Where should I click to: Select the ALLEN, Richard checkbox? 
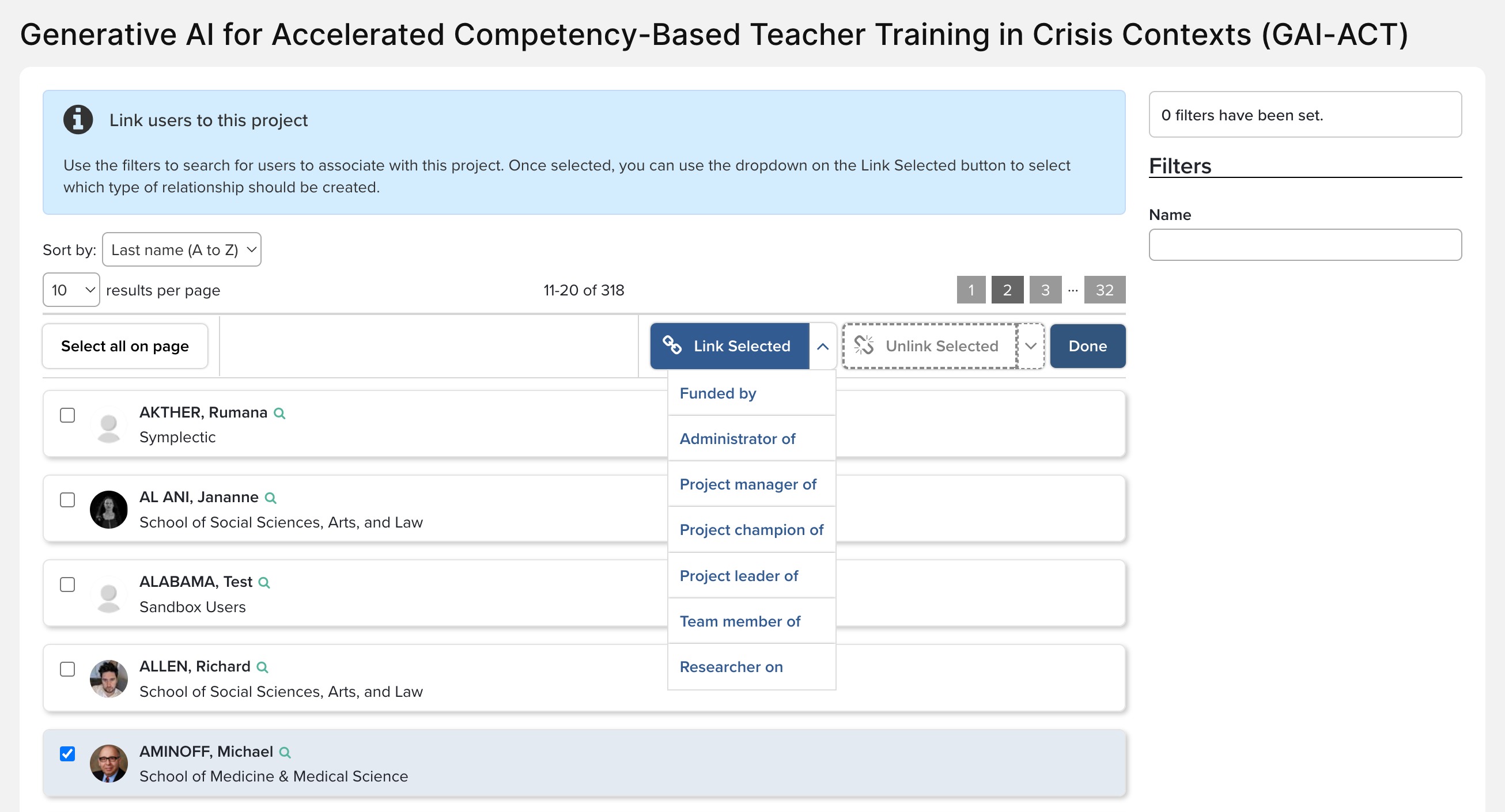coord(68,669)
